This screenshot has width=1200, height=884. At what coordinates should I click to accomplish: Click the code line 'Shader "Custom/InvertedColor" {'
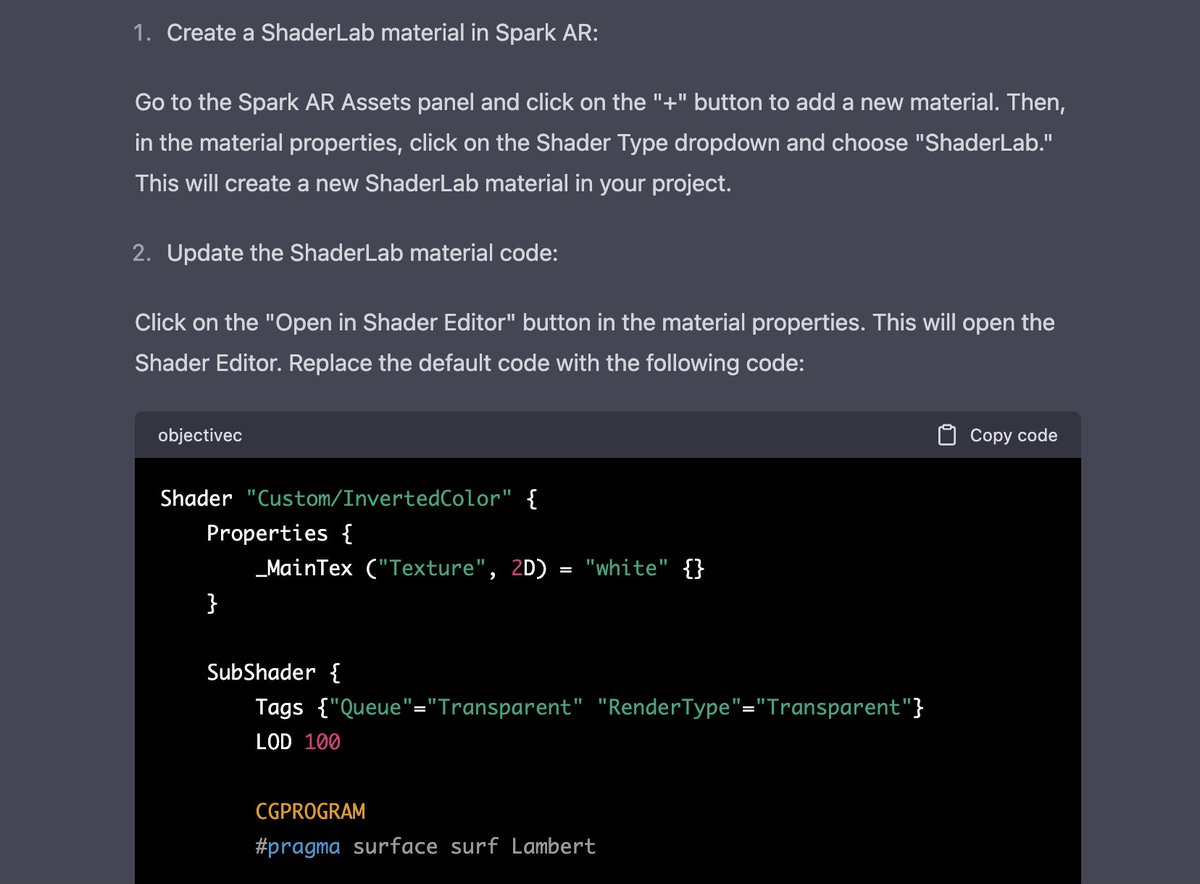tap(349, 498)
